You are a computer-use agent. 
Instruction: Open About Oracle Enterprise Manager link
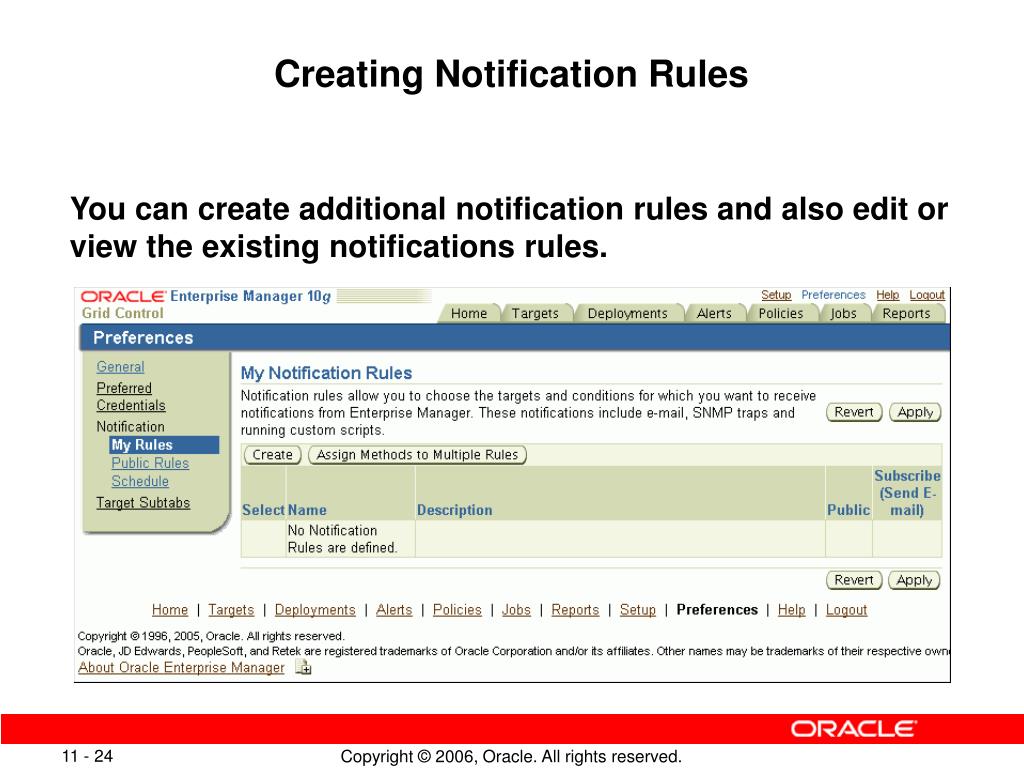[182, 667]
